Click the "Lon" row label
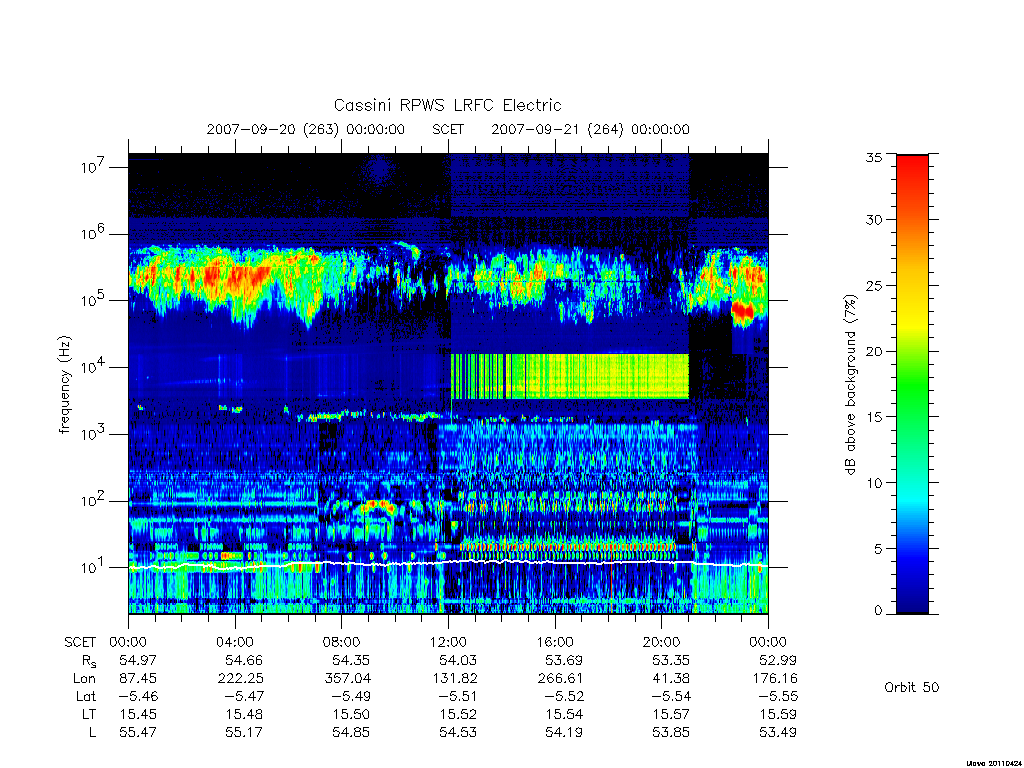The image size is (1024, 768). 84,679
